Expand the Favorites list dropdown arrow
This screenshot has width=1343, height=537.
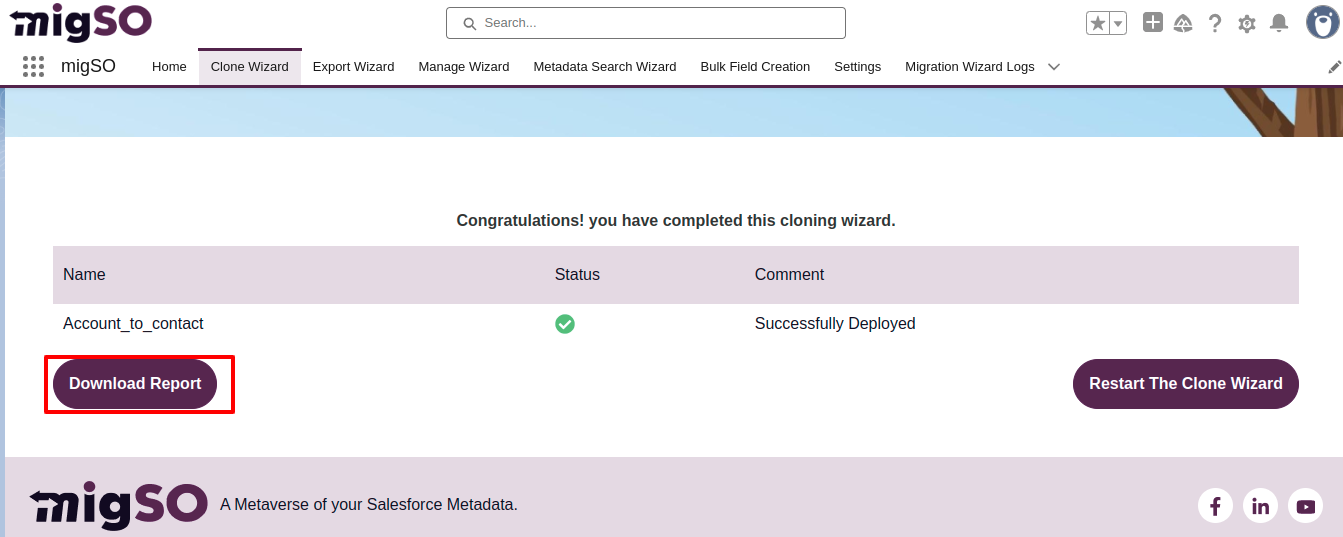tap(1118, 23)
